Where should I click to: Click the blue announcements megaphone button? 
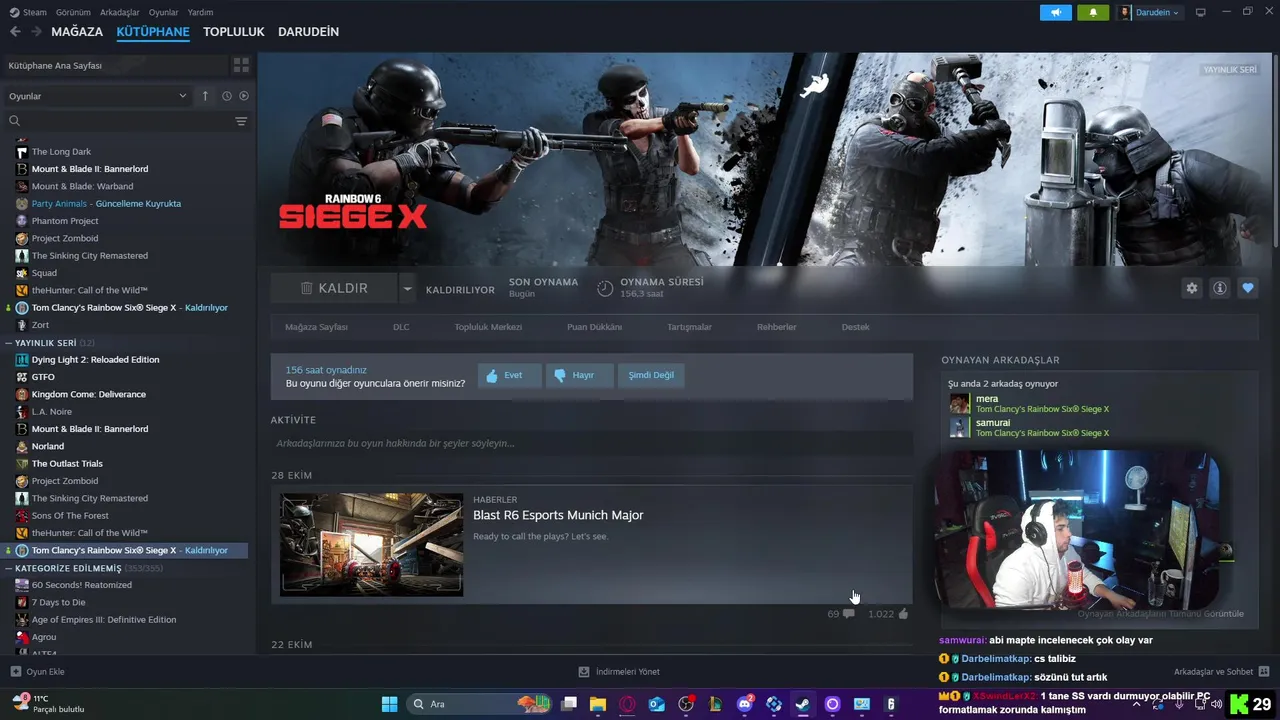[x=1055, y=12]
